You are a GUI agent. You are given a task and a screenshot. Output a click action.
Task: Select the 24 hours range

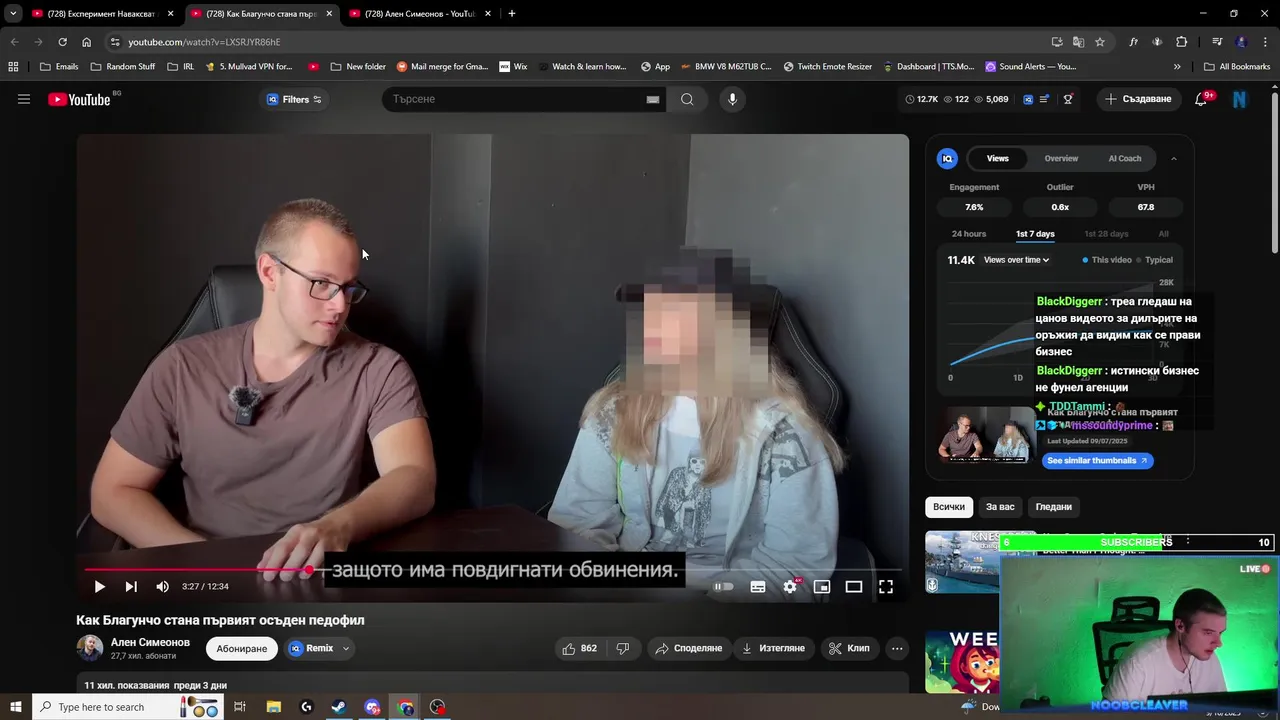(x=969, y=234)
